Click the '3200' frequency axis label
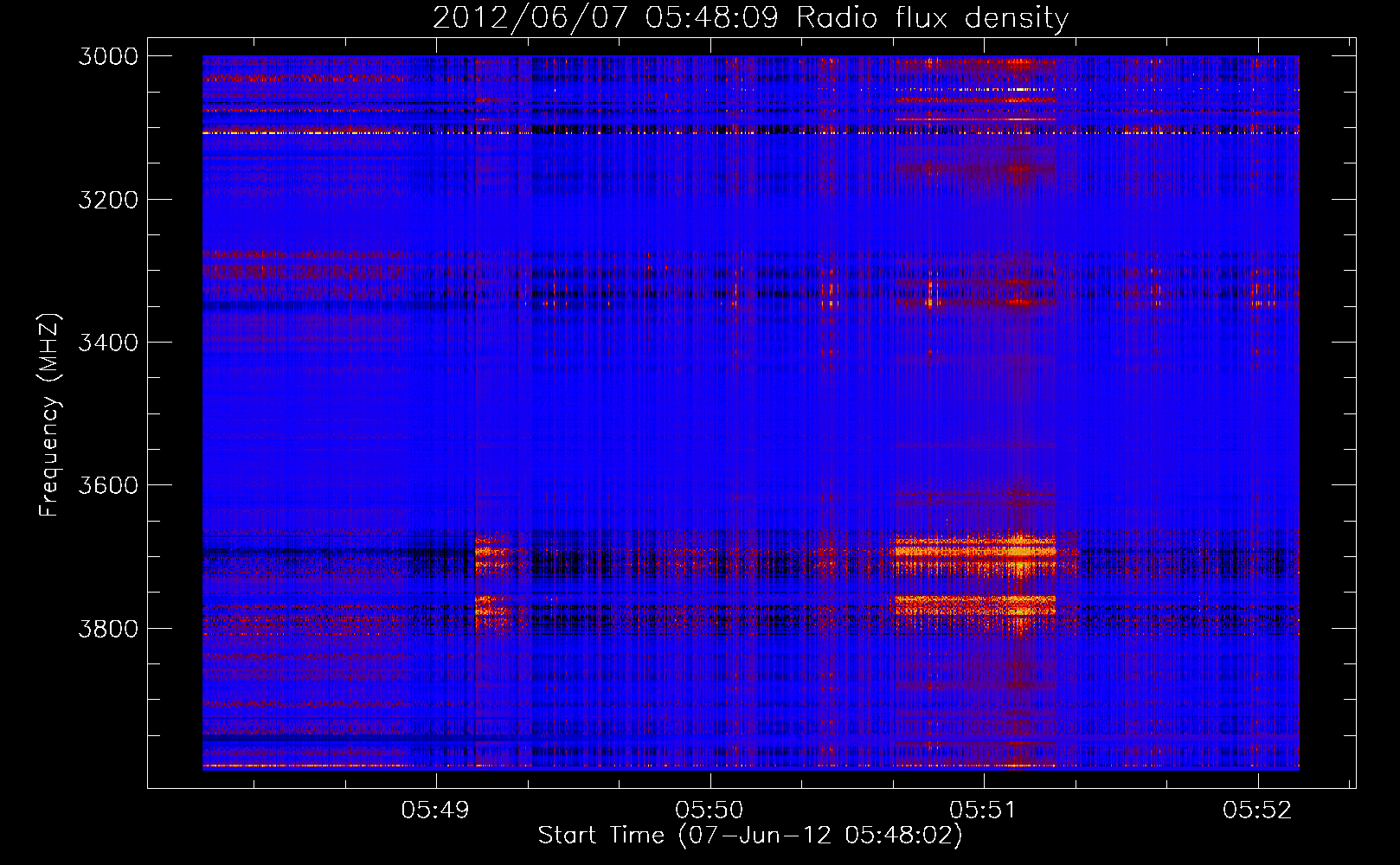This screenshot has width=1400, height=865. [108, 200]
